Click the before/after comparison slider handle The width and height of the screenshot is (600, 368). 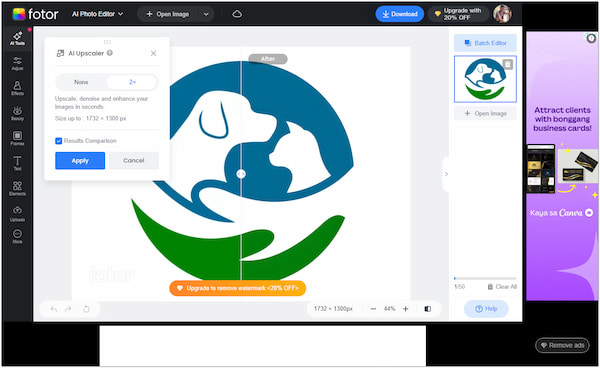[x=241, y=174]
